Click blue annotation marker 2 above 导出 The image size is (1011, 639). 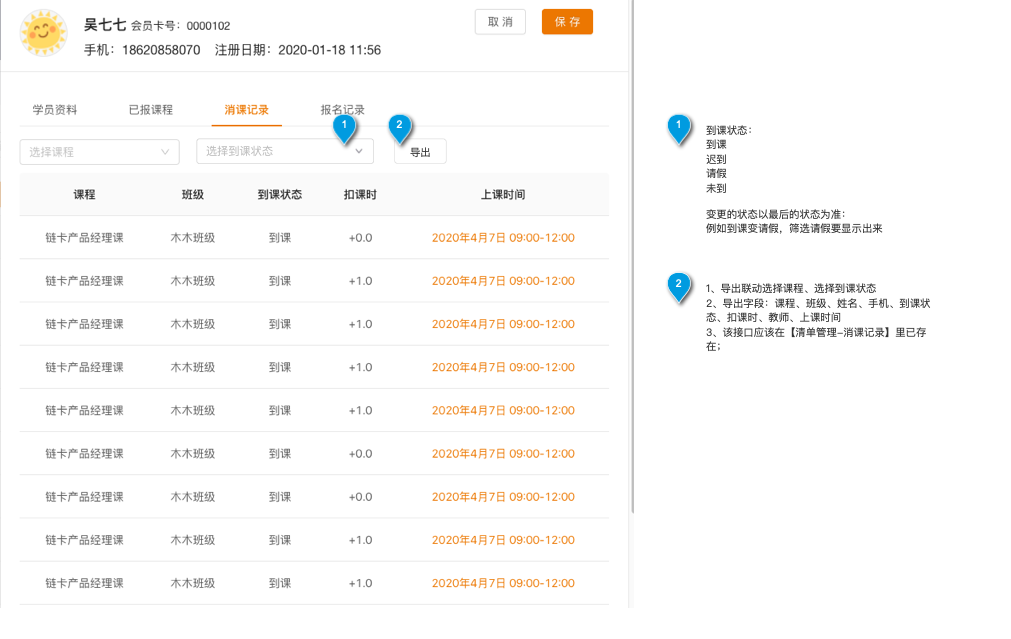400,127
